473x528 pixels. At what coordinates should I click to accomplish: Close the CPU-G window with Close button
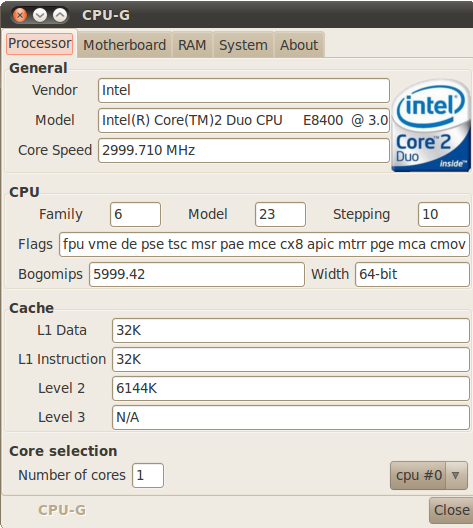coord(451,510)
